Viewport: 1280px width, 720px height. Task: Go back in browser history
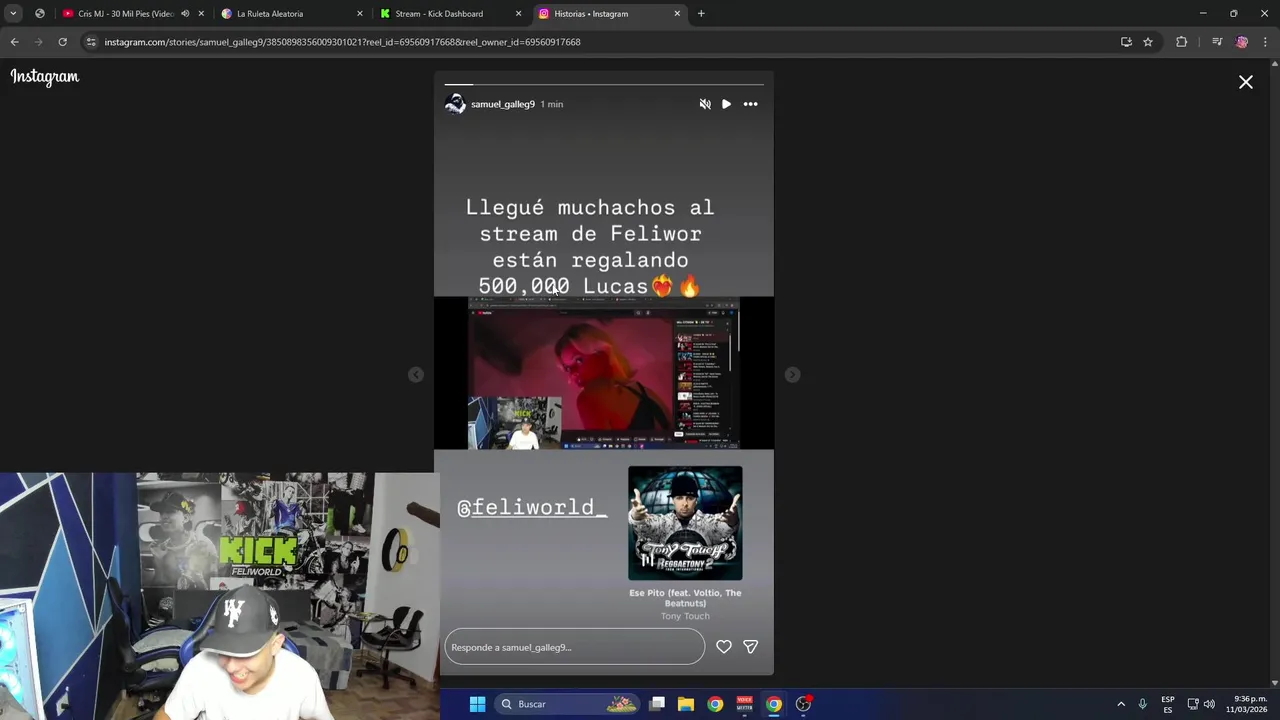[14, 42]
